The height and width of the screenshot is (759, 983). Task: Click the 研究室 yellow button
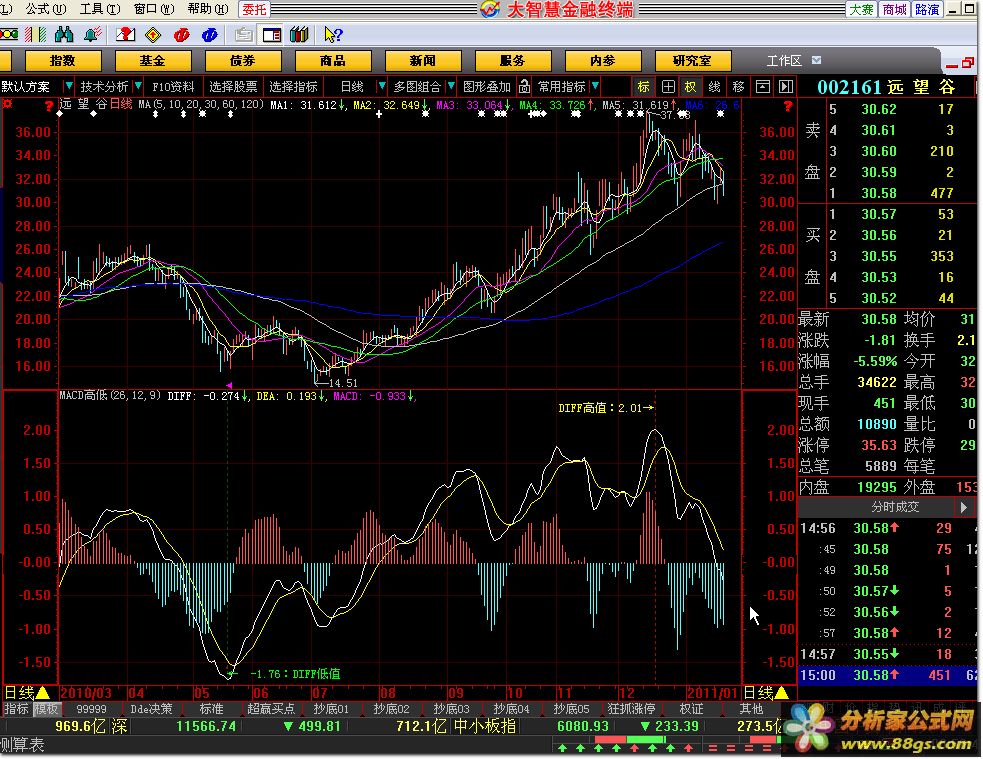click(x=692, y=61)
